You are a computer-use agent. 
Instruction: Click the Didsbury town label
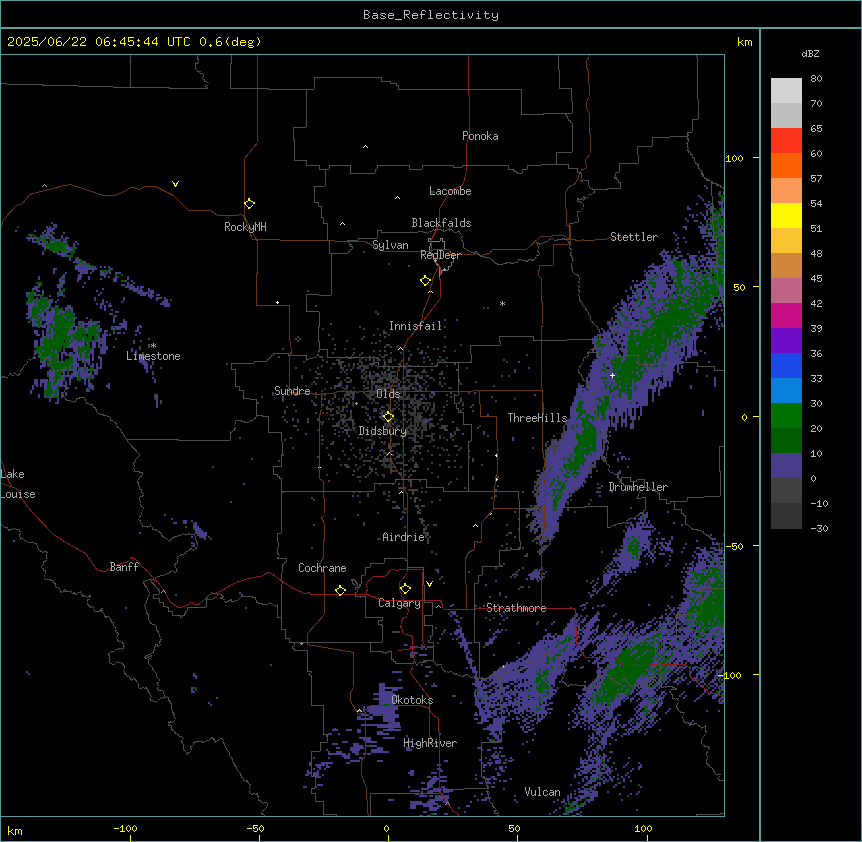pyautogui.click(x=383, y=431)
